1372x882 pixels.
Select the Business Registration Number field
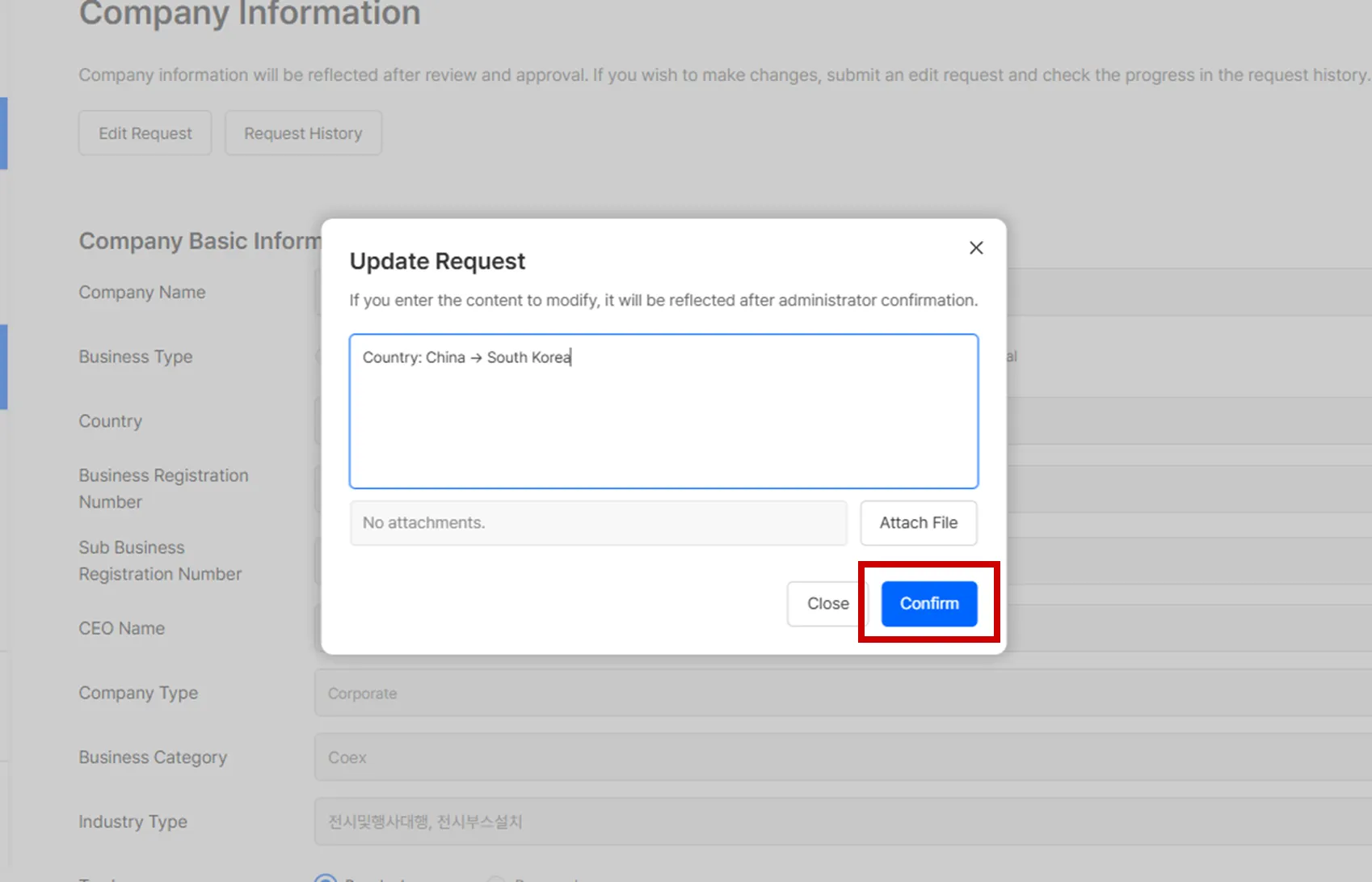(x=1188, y=488)
